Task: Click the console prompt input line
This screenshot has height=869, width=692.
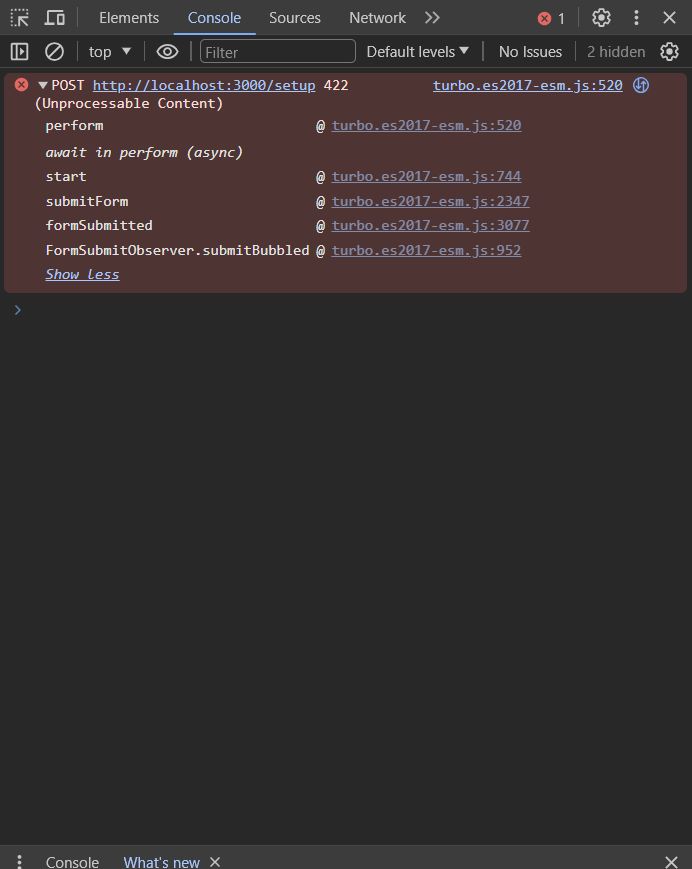Action: [346, 310]
